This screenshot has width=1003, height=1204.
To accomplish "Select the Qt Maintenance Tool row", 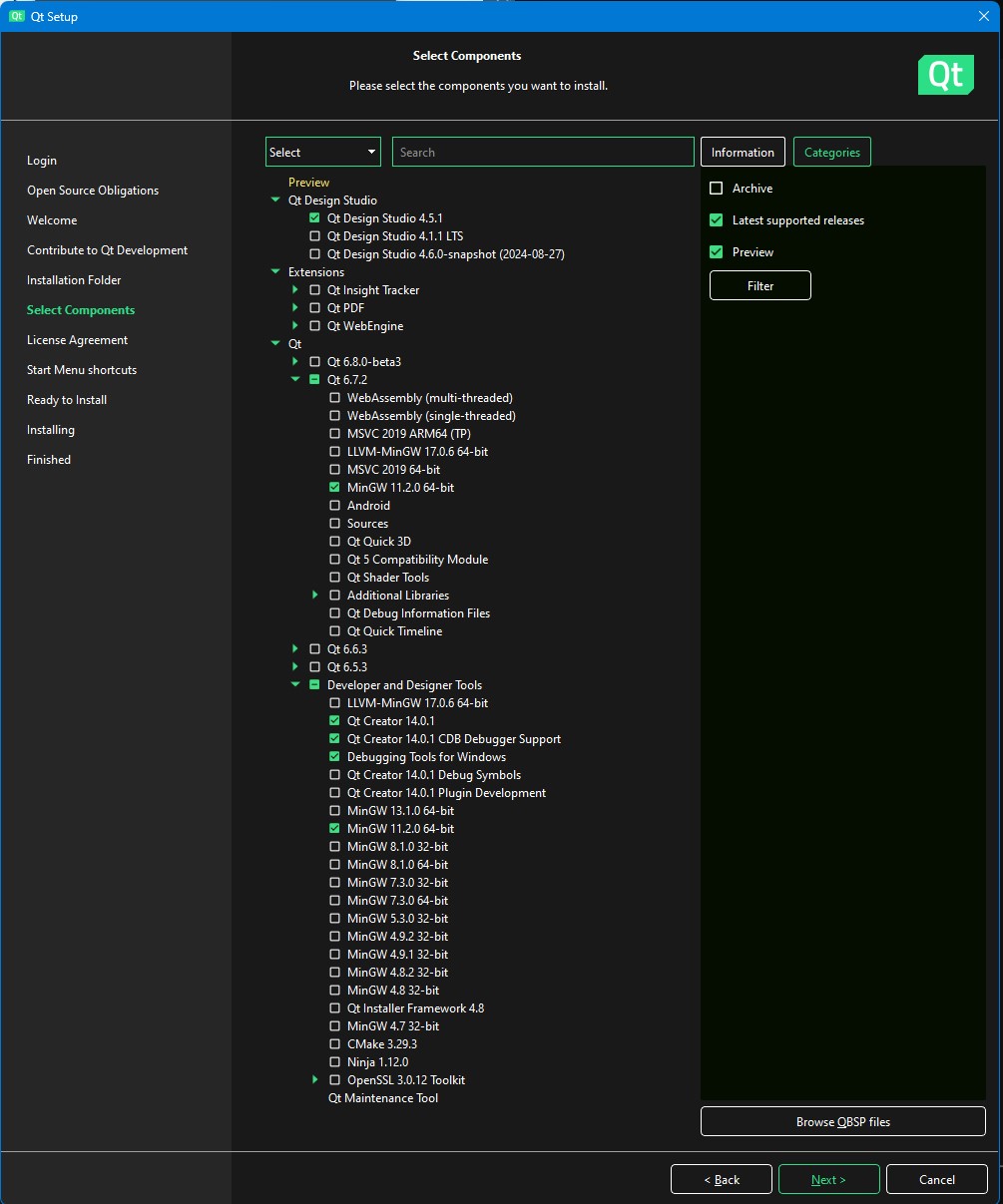I will [383, 1098].
